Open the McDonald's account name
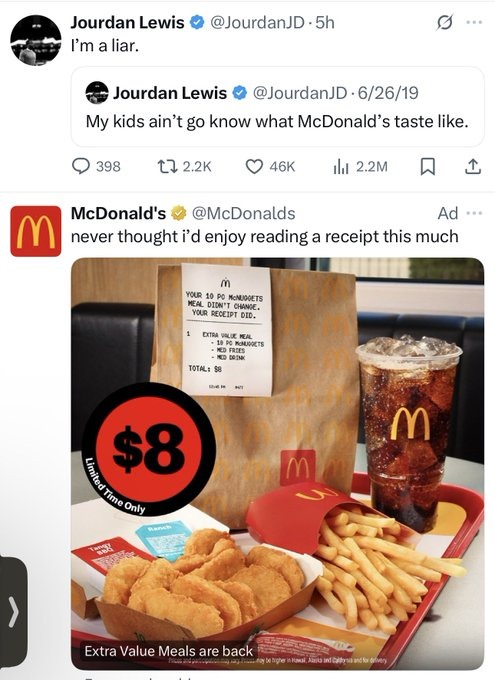The width and height of the screenshot is (495, 680). [x=118, y=213]
